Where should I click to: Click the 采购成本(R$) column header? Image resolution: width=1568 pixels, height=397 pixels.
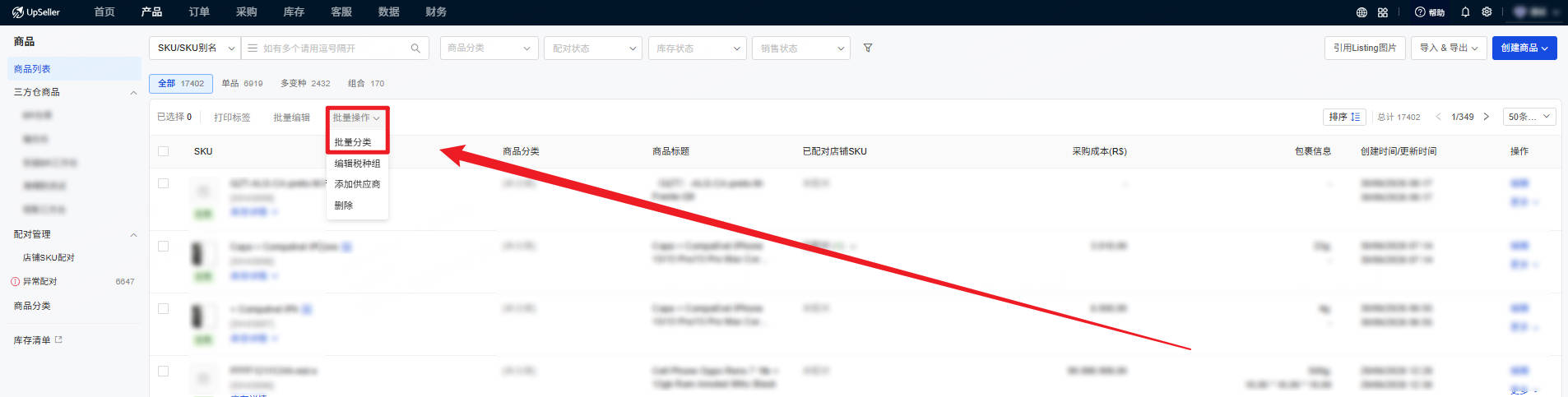(x=1099, y=151)
